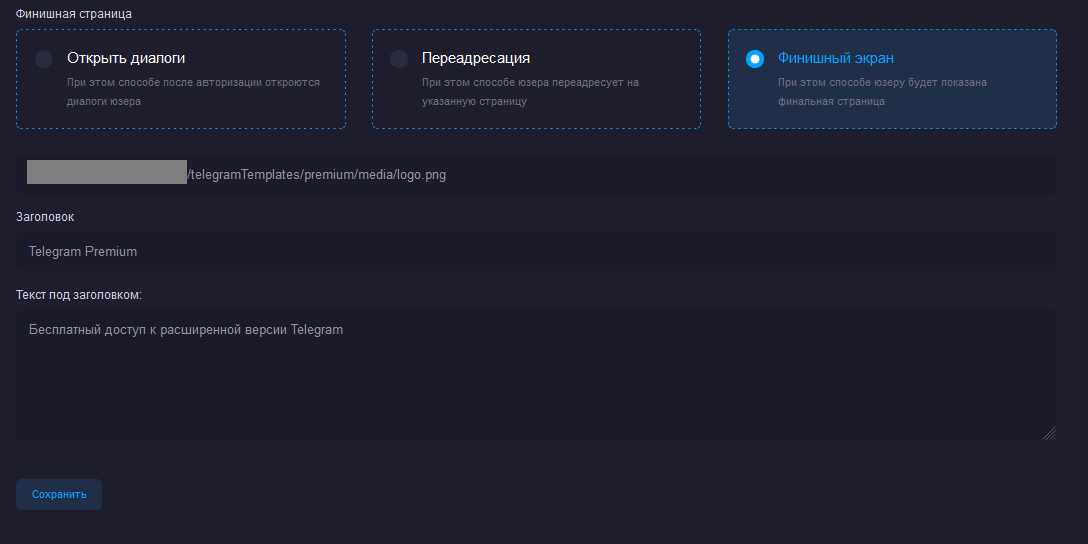Focus the logo.png image path field
Viewport: 1088px width, 544px height.
point(700,174)
